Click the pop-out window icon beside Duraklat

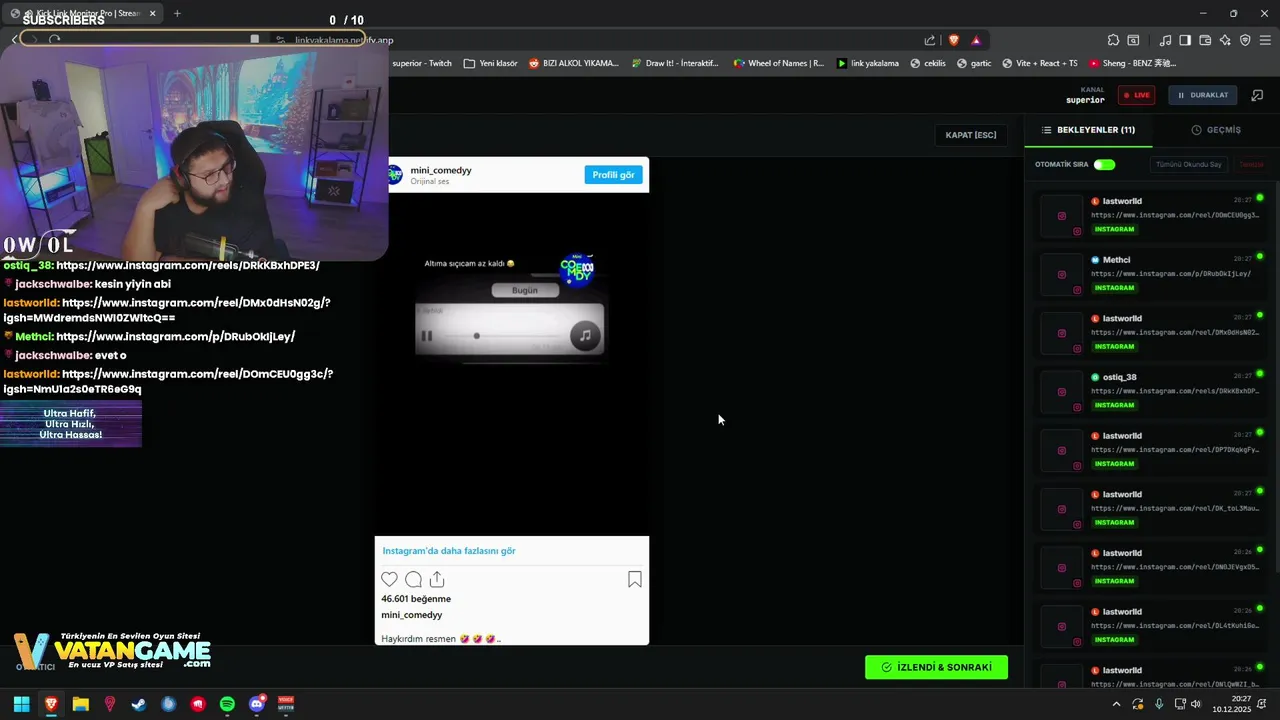(x=1257, y=95)
